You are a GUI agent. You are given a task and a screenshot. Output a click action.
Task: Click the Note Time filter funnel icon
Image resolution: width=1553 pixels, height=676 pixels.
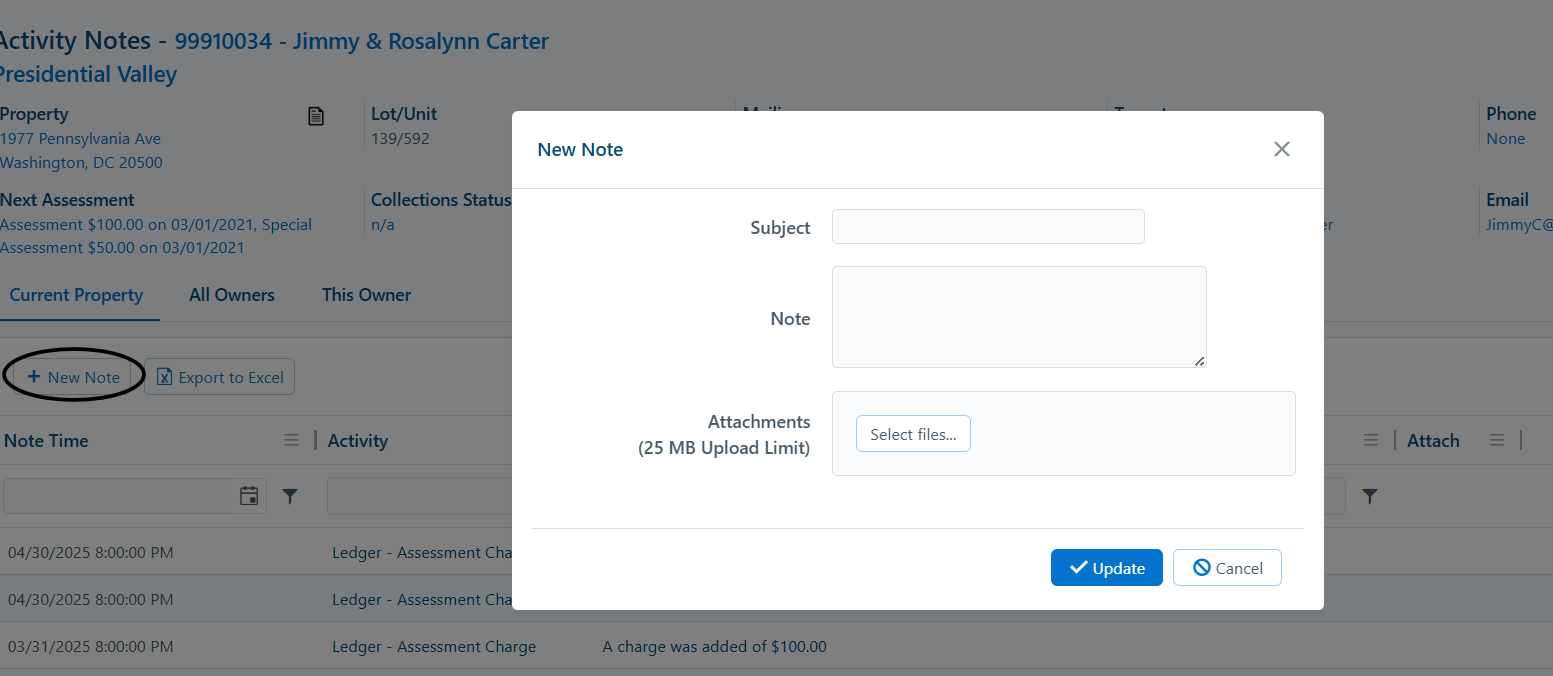click(290, 496)
